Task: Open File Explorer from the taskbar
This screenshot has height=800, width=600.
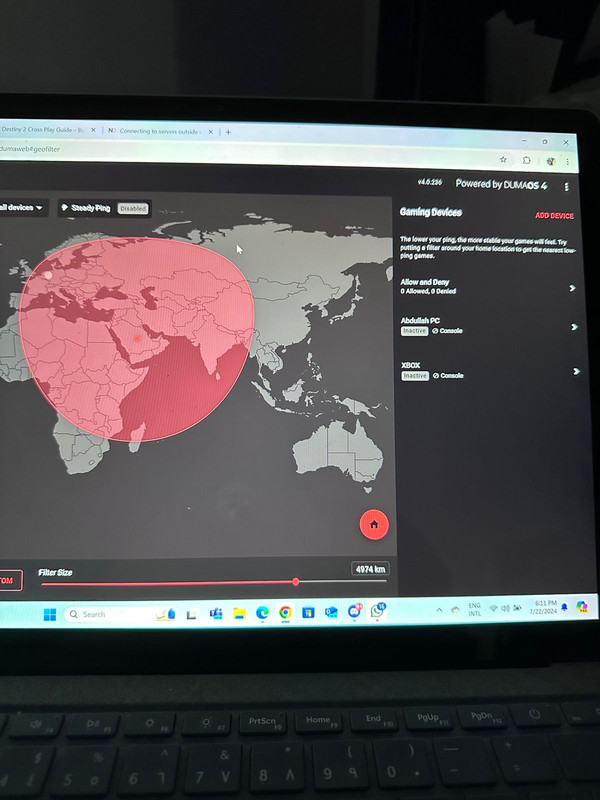Action: pos(239,613)
